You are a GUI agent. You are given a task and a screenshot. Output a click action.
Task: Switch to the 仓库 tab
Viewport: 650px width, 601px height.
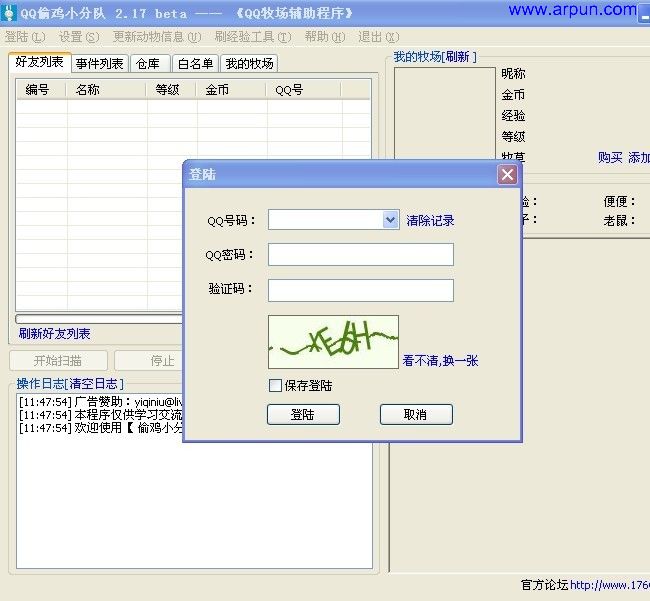coord(147,64)
